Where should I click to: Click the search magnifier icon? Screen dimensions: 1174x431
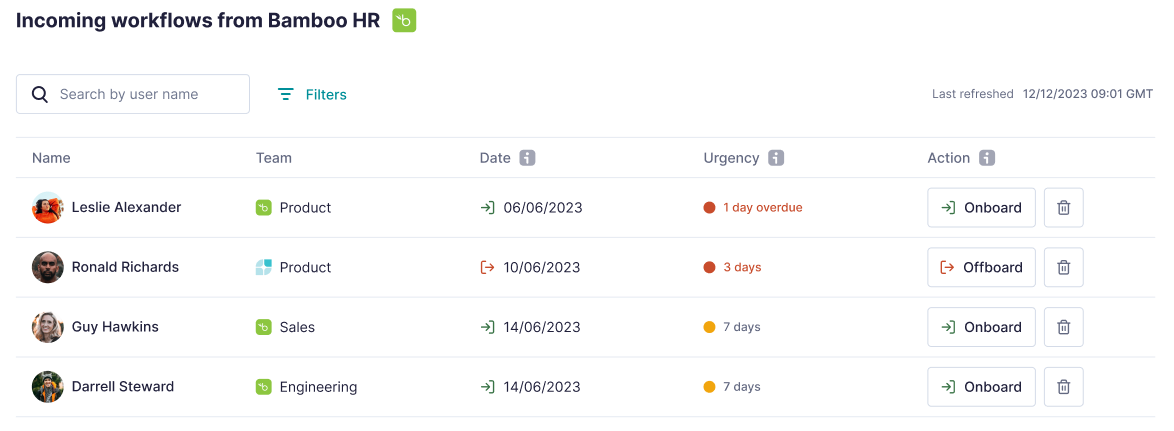tap(40, 94)
